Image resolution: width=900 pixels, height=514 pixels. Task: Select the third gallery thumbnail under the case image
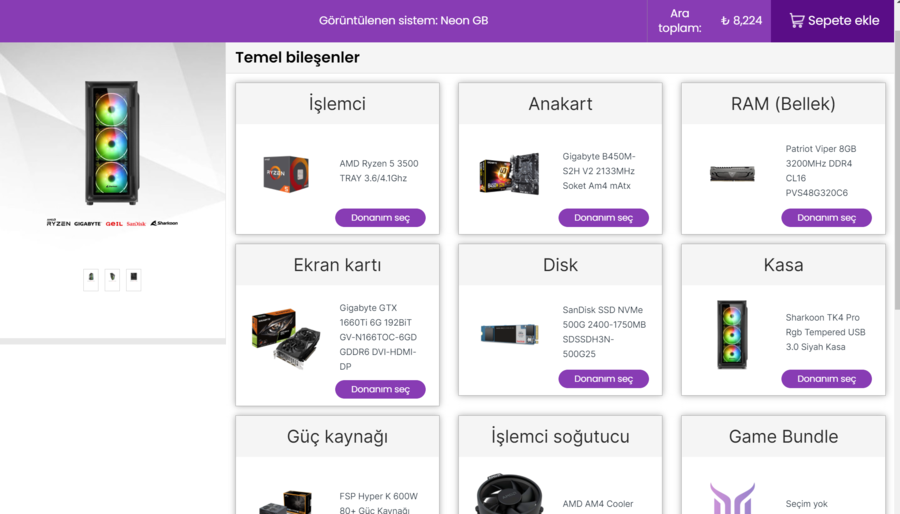134,279
